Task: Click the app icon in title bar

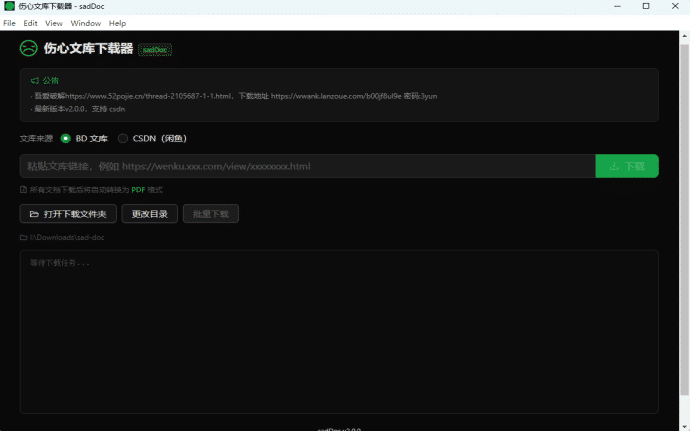Action: coord(9,6)
